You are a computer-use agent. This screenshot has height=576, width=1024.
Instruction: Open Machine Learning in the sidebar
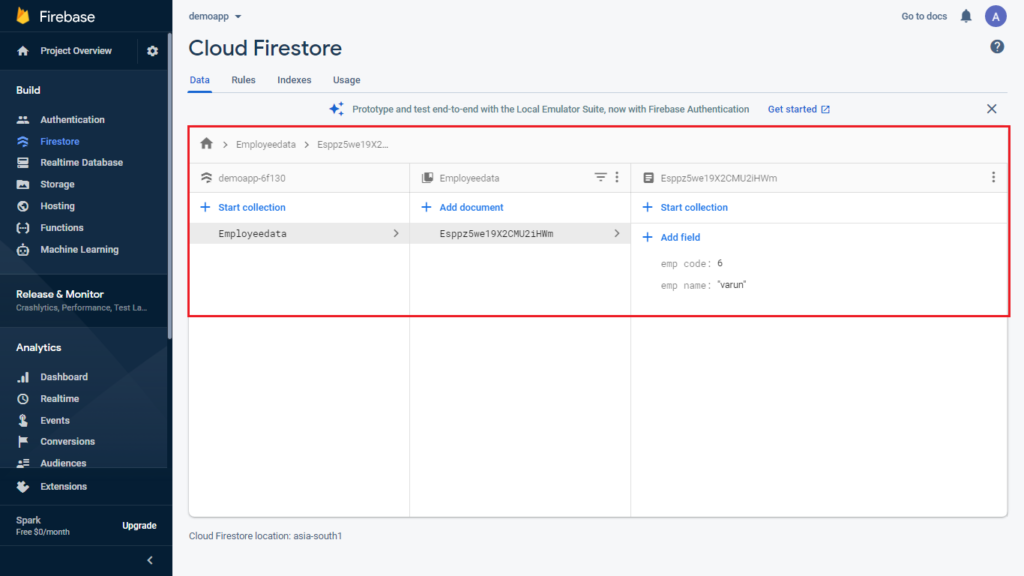click(x=80, y=249)
